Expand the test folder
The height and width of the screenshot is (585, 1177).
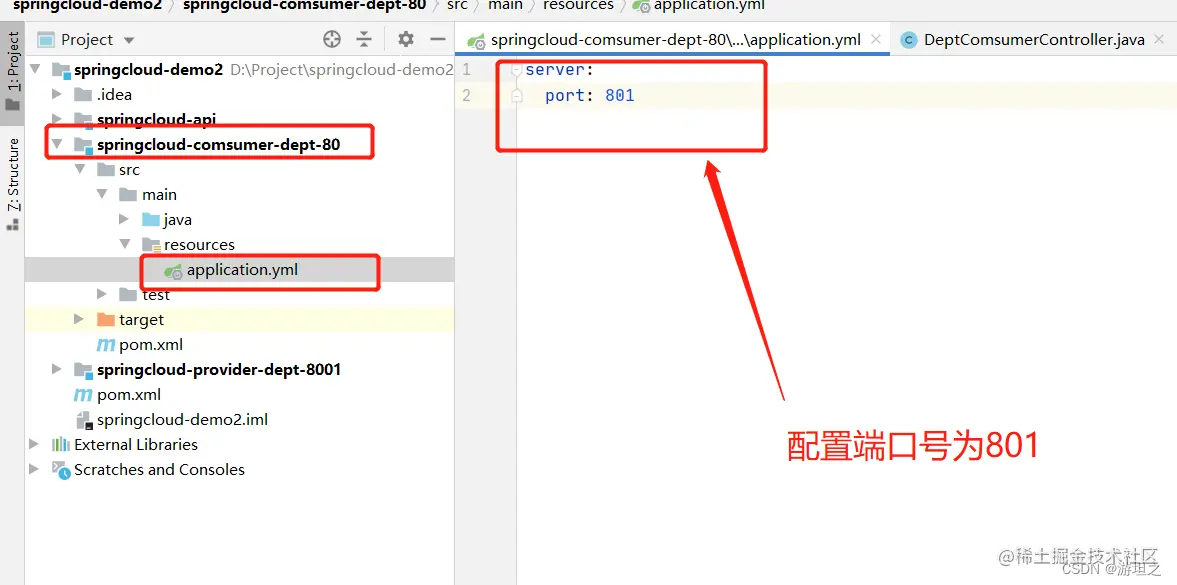coord(101,294)
